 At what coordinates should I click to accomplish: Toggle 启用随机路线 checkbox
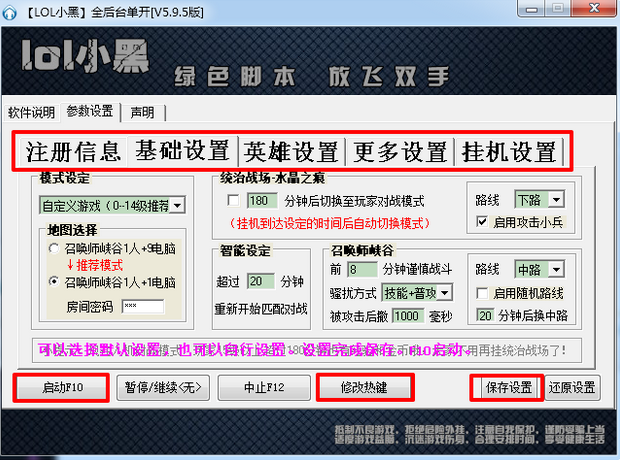(482, 293)
